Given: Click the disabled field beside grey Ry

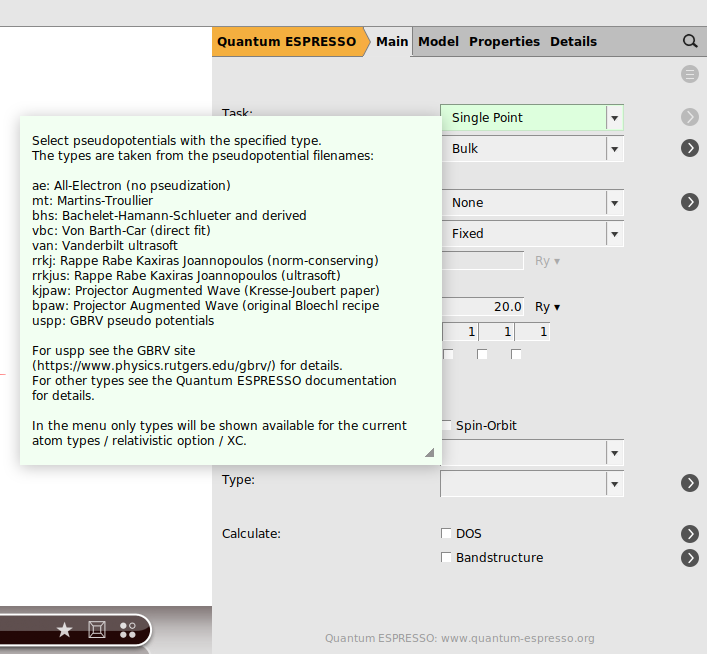Looking at the screenshot, I should coord(482,261).
